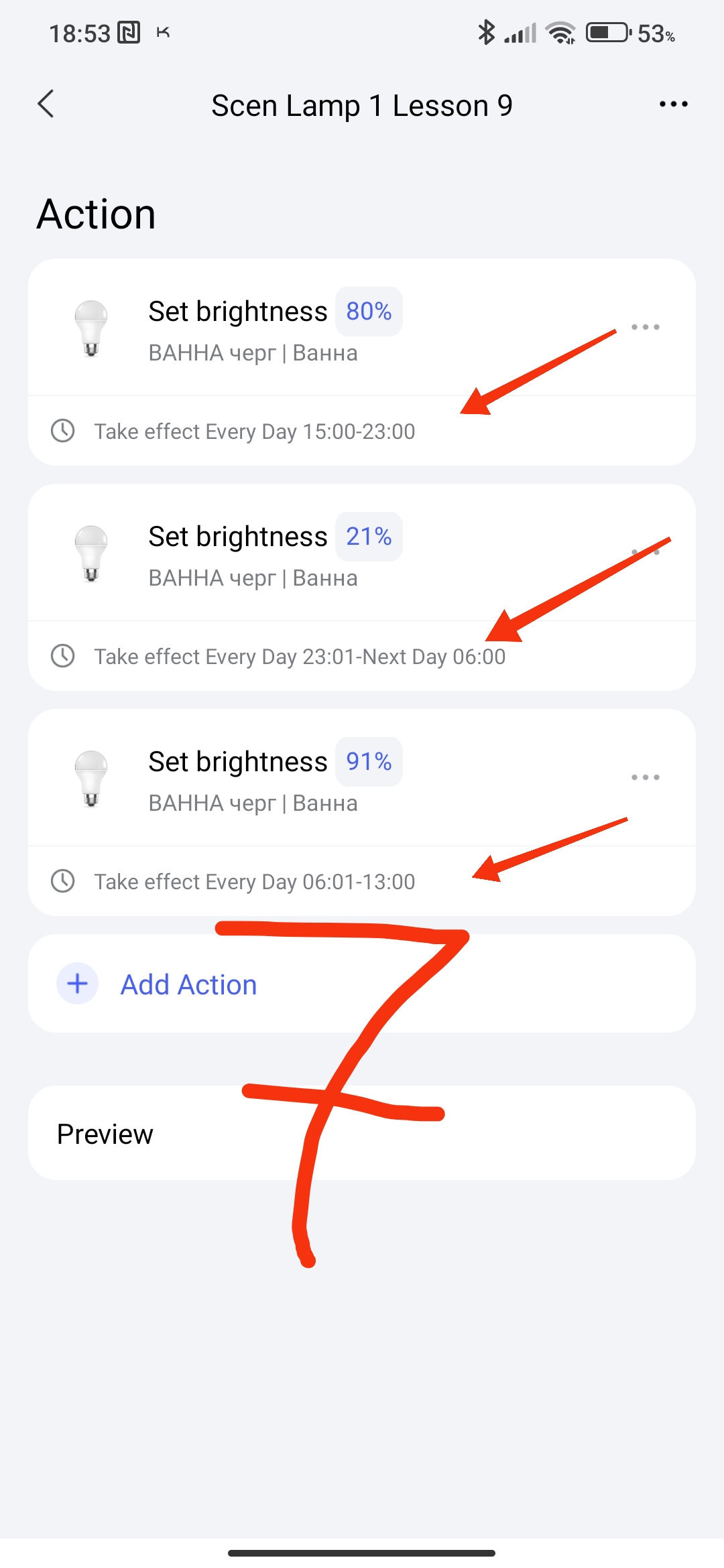This screenshot has width=724, height=1568.
Task: Tap the plus icon to add action
Action: coord(78,984)
